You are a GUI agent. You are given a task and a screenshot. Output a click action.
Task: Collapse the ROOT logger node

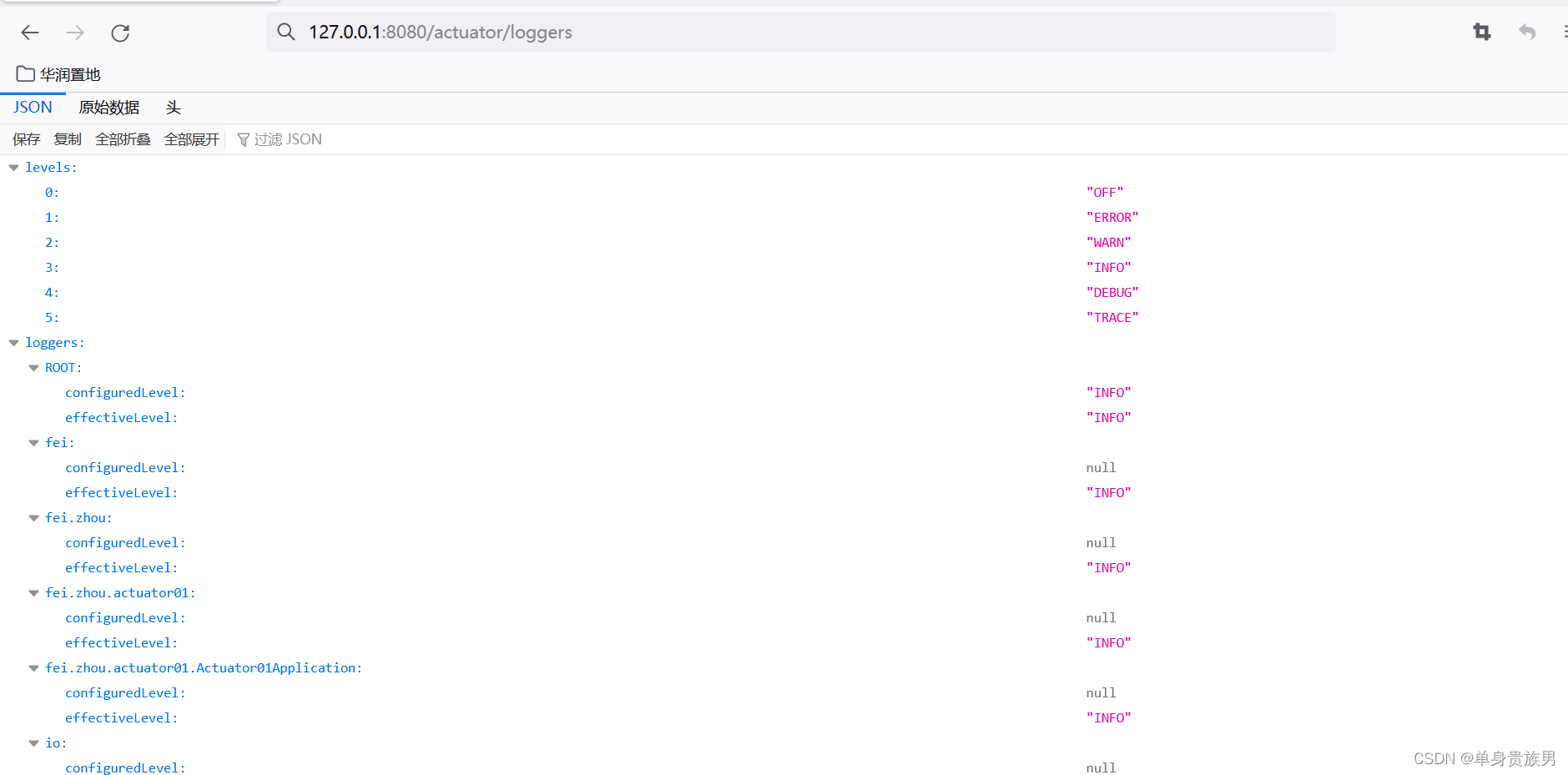point(33,368)
